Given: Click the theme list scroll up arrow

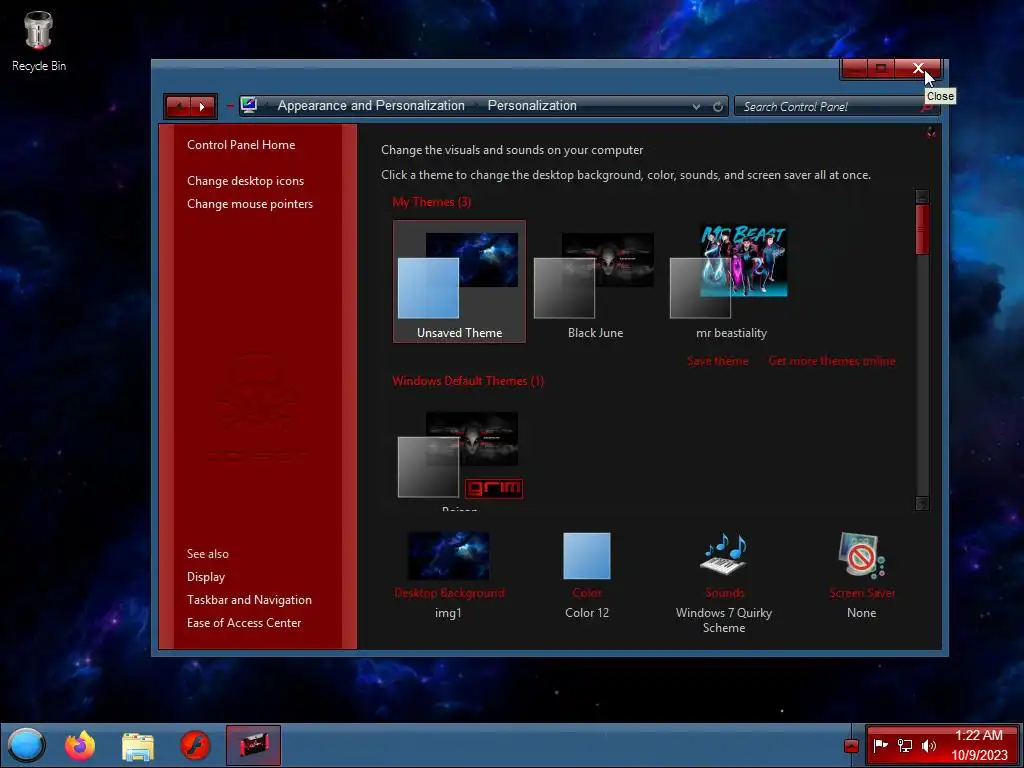Looking at the screenshot, I should (x=922, y=197).
